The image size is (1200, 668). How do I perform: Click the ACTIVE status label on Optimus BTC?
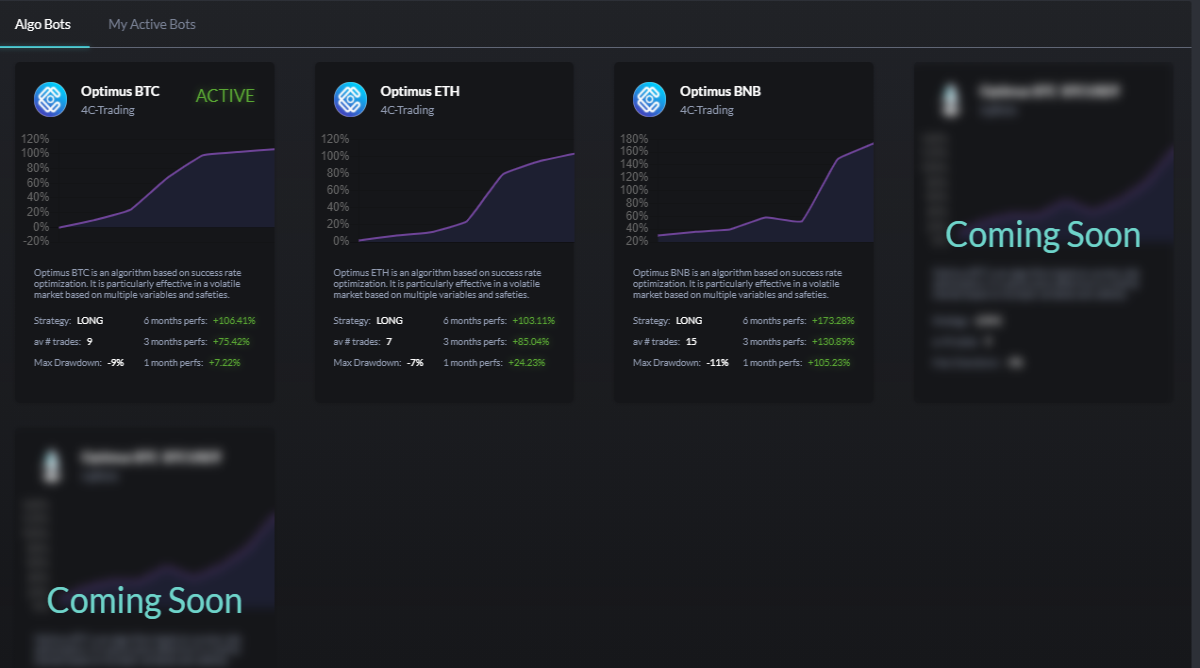(225, 96)
